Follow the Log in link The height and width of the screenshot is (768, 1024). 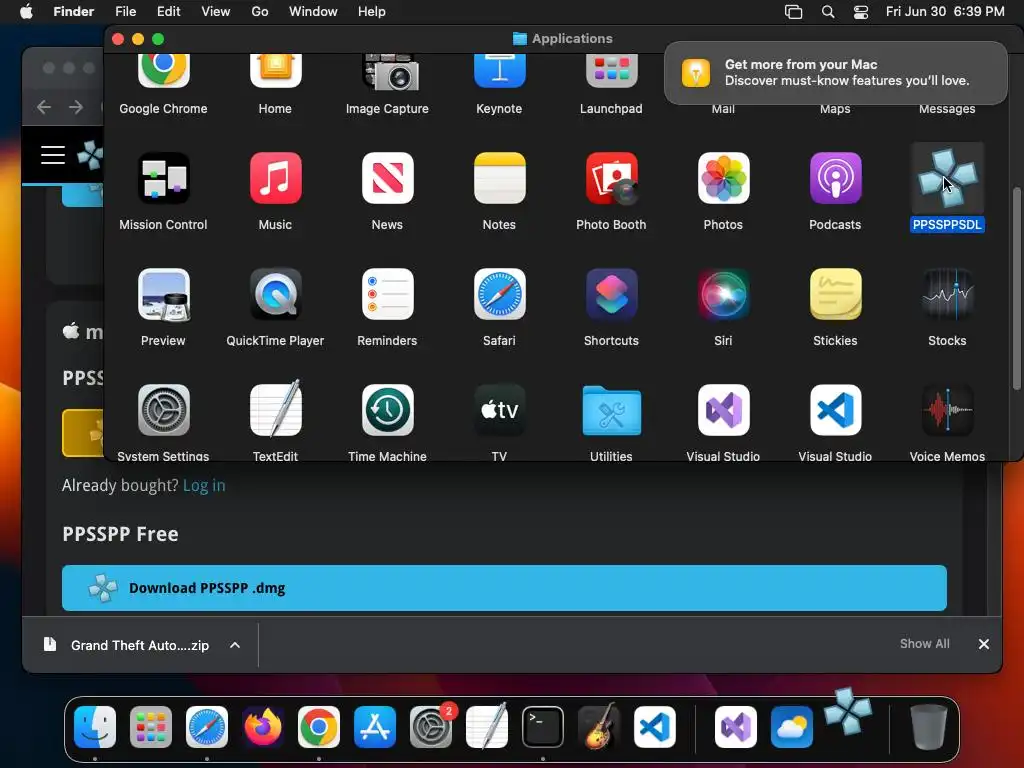pos(204,485)
